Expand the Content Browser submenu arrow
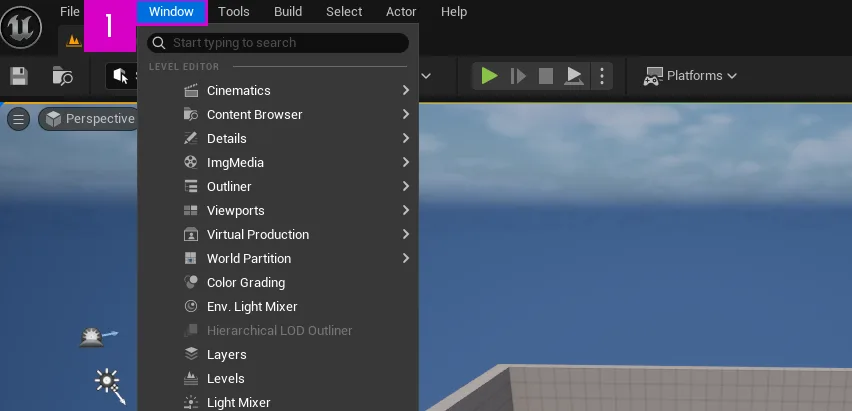 pos(406,114)
